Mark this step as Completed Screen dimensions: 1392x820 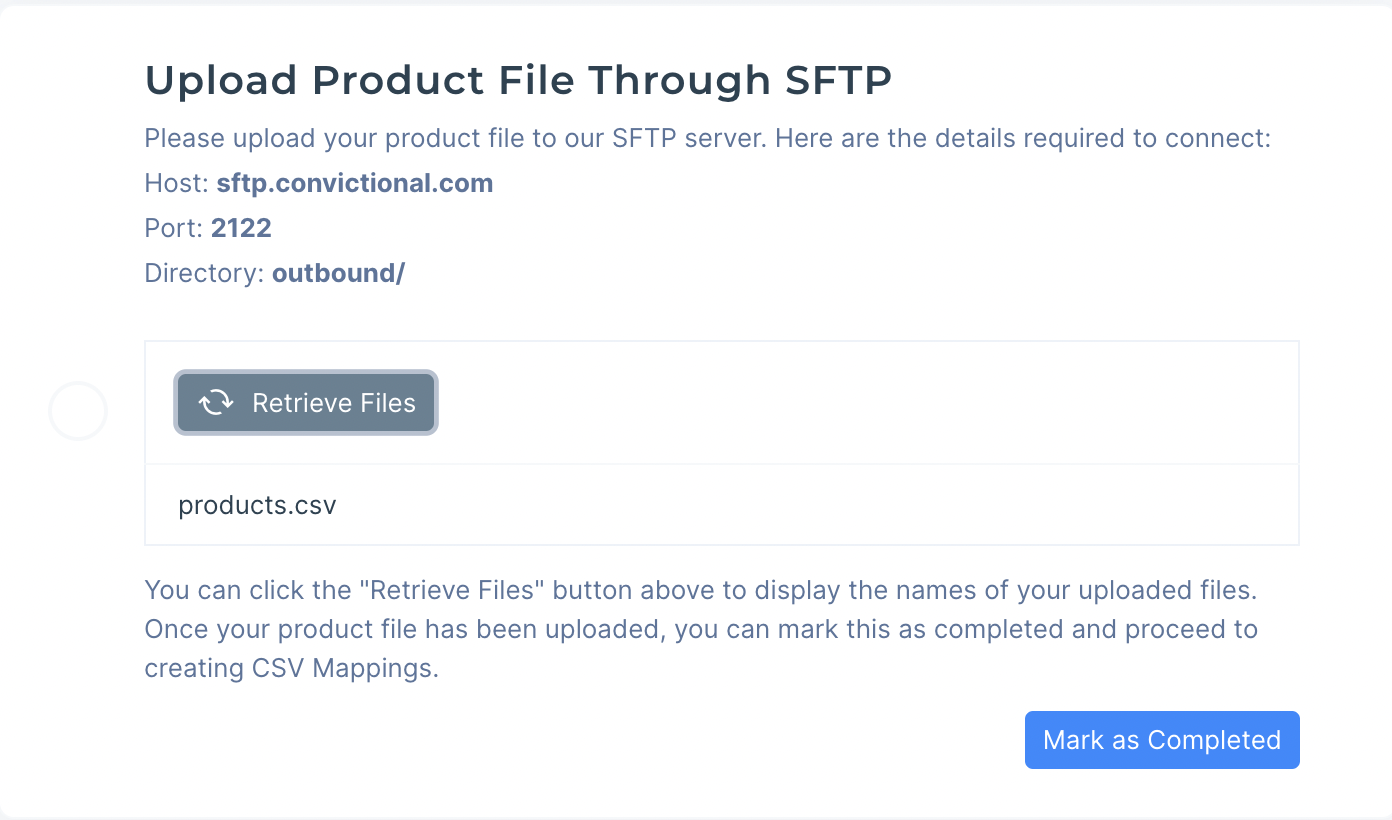coord(1162,740)
